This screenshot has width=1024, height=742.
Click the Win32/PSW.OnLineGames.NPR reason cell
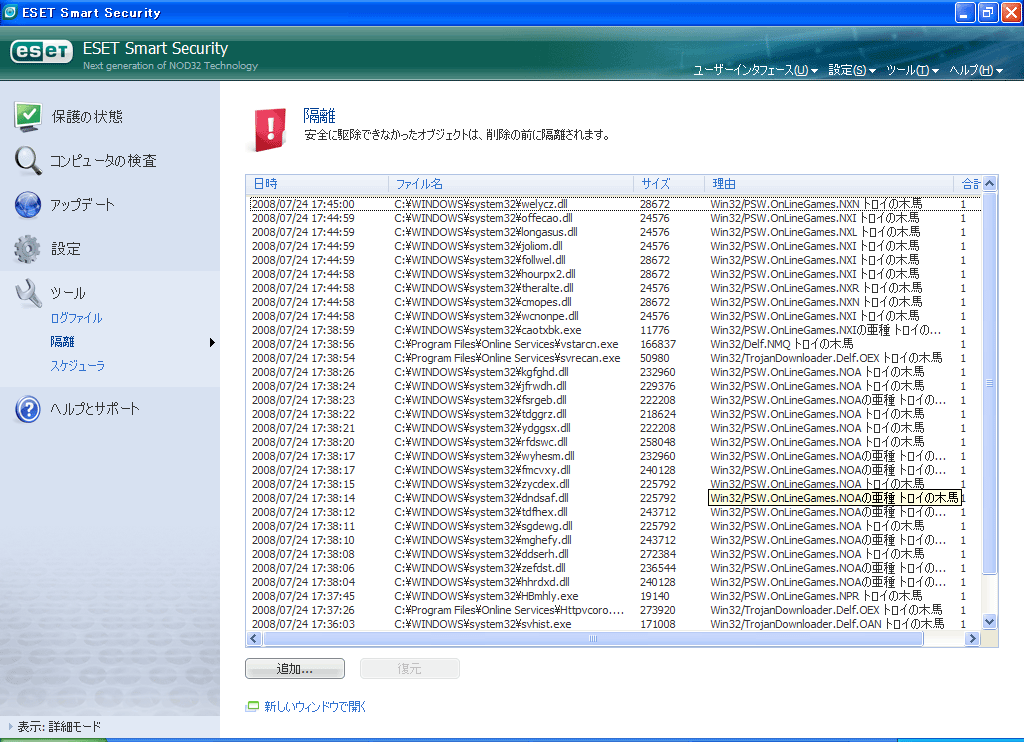[x=816, y=596]
